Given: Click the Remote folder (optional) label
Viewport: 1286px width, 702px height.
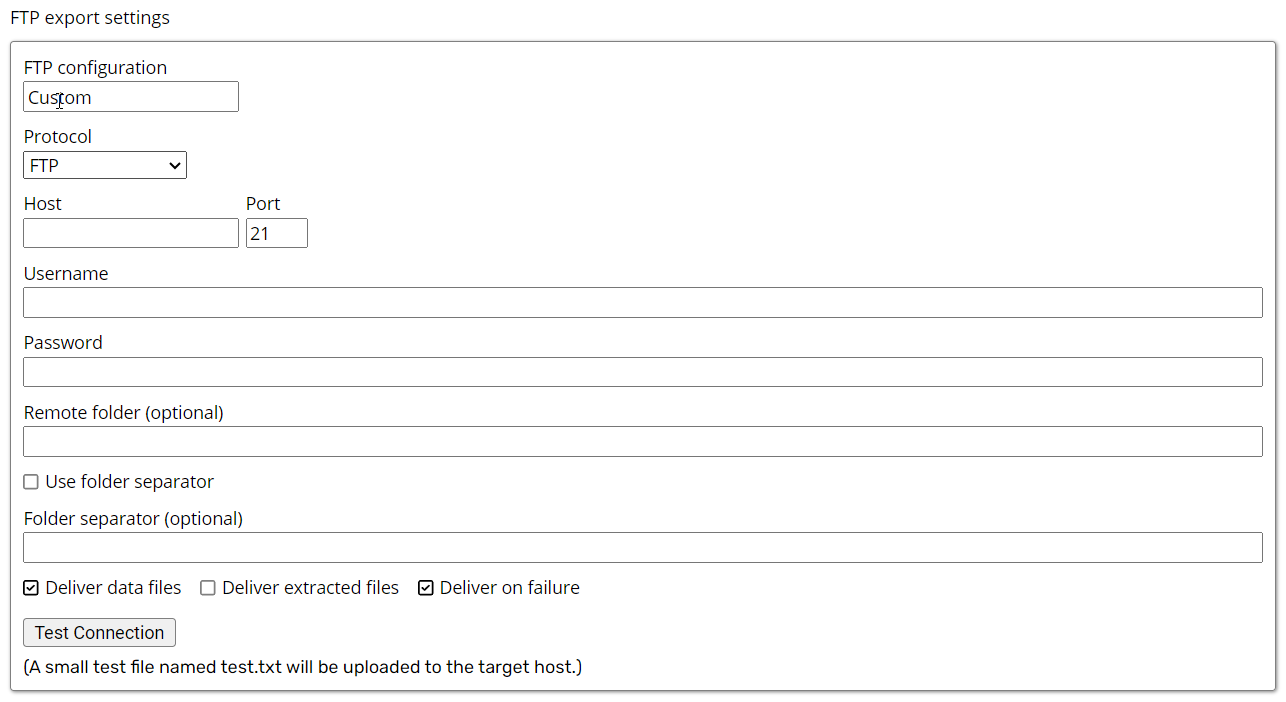Looking at the screenshot, I should pyautogui.click(x=123, y=413).
